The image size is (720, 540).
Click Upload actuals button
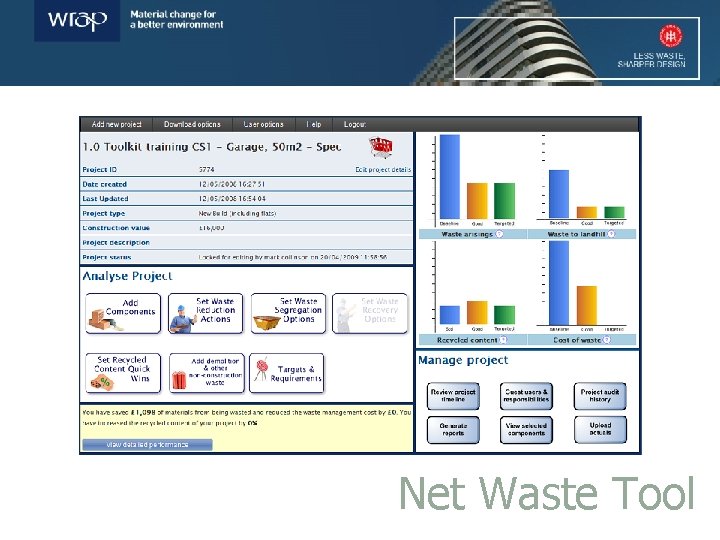600,429
